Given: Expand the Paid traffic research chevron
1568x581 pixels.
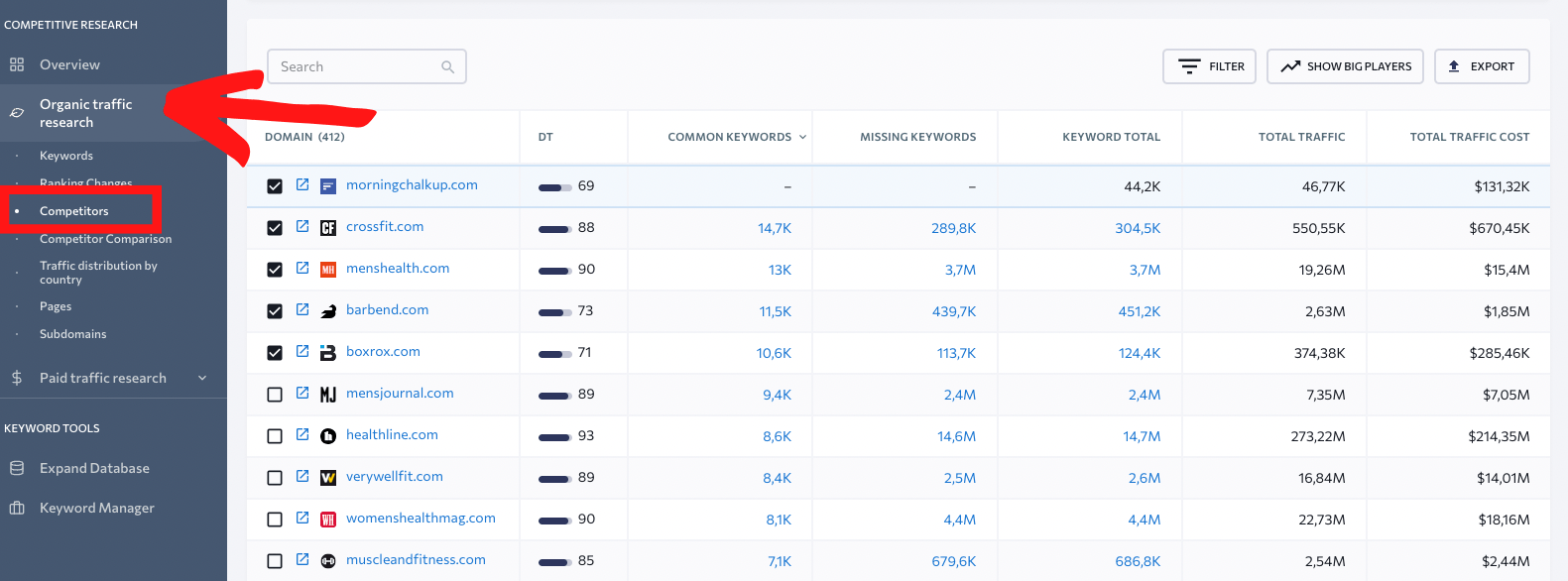Looking at the screenshot, I should click(202, 378).
